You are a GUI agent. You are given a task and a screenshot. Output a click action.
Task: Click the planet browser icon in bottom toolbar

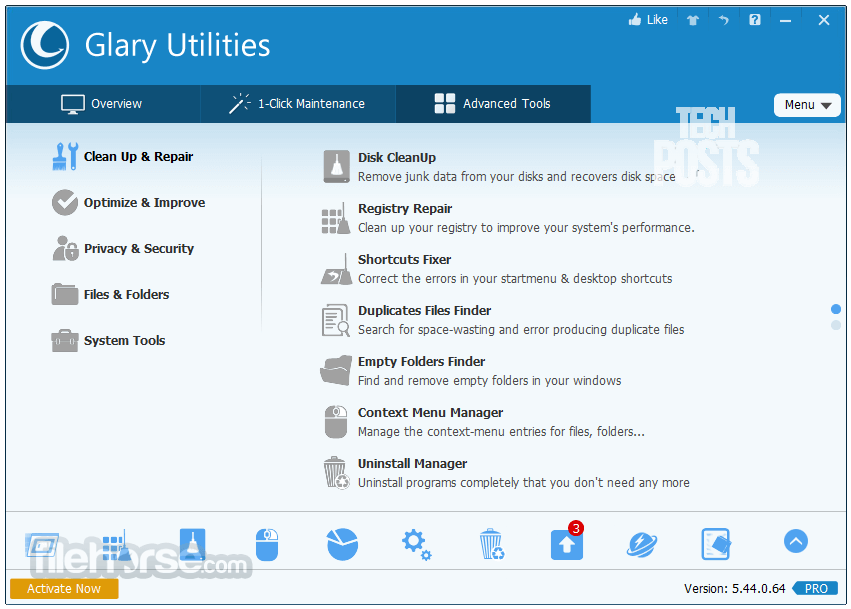(x=642, y=544)
